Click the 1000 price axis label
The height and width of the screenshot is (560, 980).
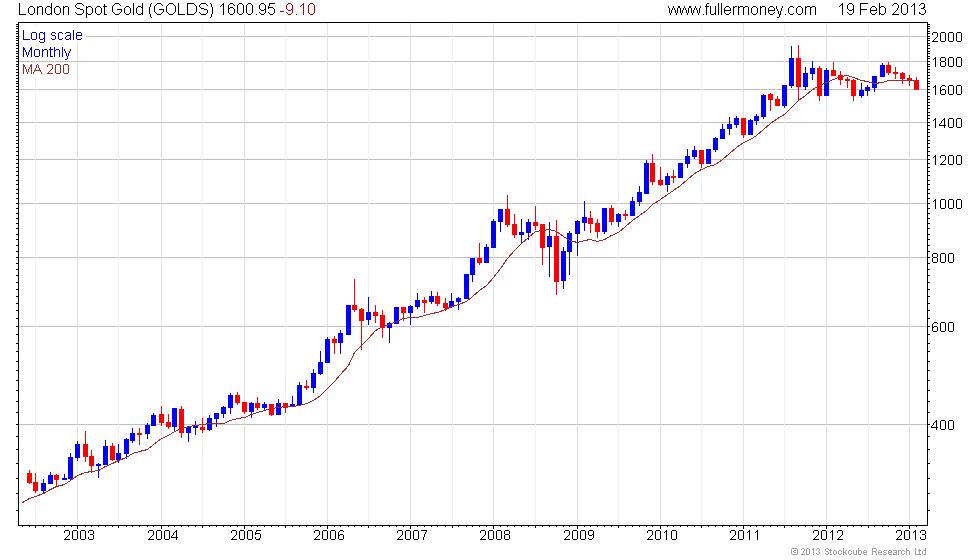point(947,204)
